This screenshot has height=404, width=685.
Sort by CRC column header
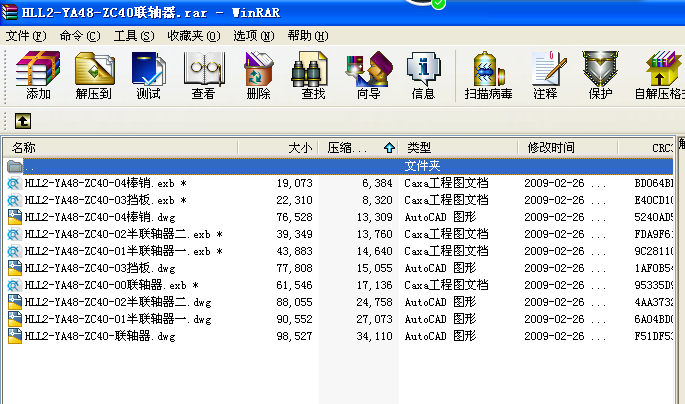click(646, 148)
